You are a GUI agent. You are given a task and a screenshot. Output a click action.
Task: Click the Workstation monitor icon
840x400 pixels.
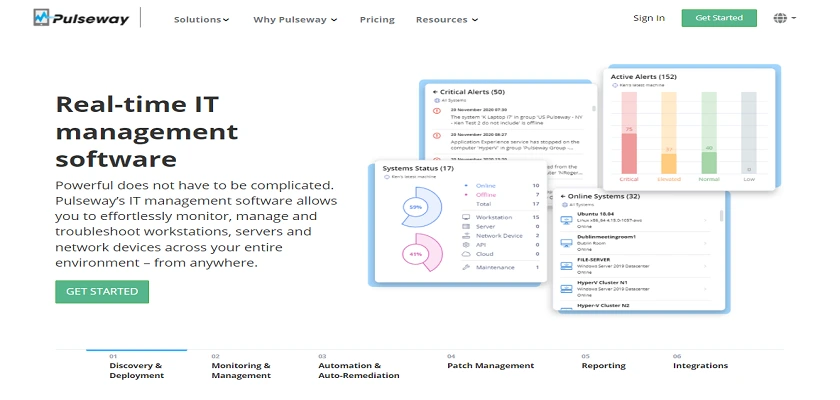pos(466,217)
